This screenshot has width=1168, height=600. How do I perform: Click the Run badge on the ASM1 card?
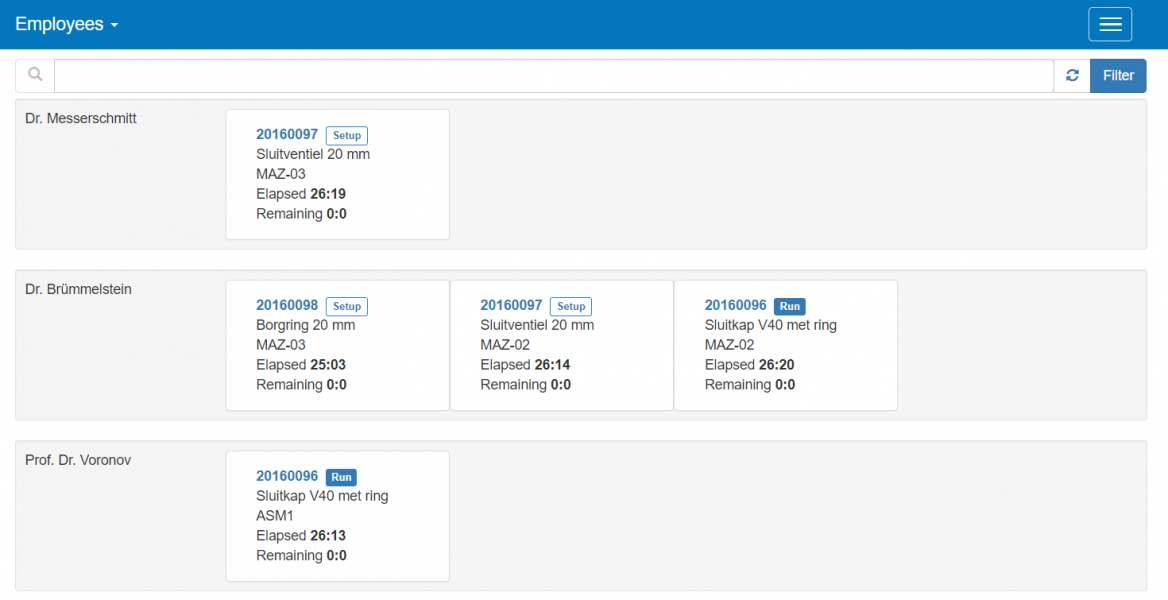tap(341, 478)
